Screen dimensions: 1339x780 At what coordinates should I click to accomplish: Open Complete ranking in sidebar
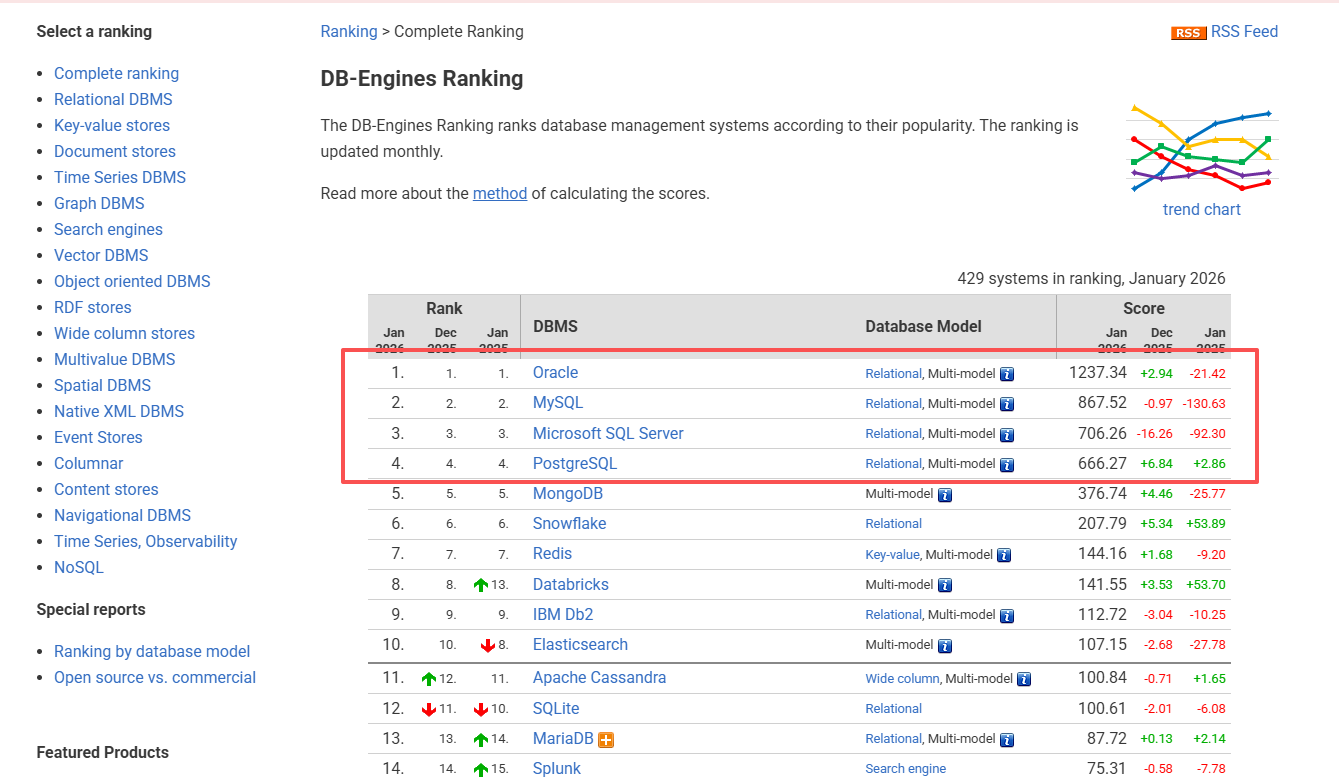(116, 73)
